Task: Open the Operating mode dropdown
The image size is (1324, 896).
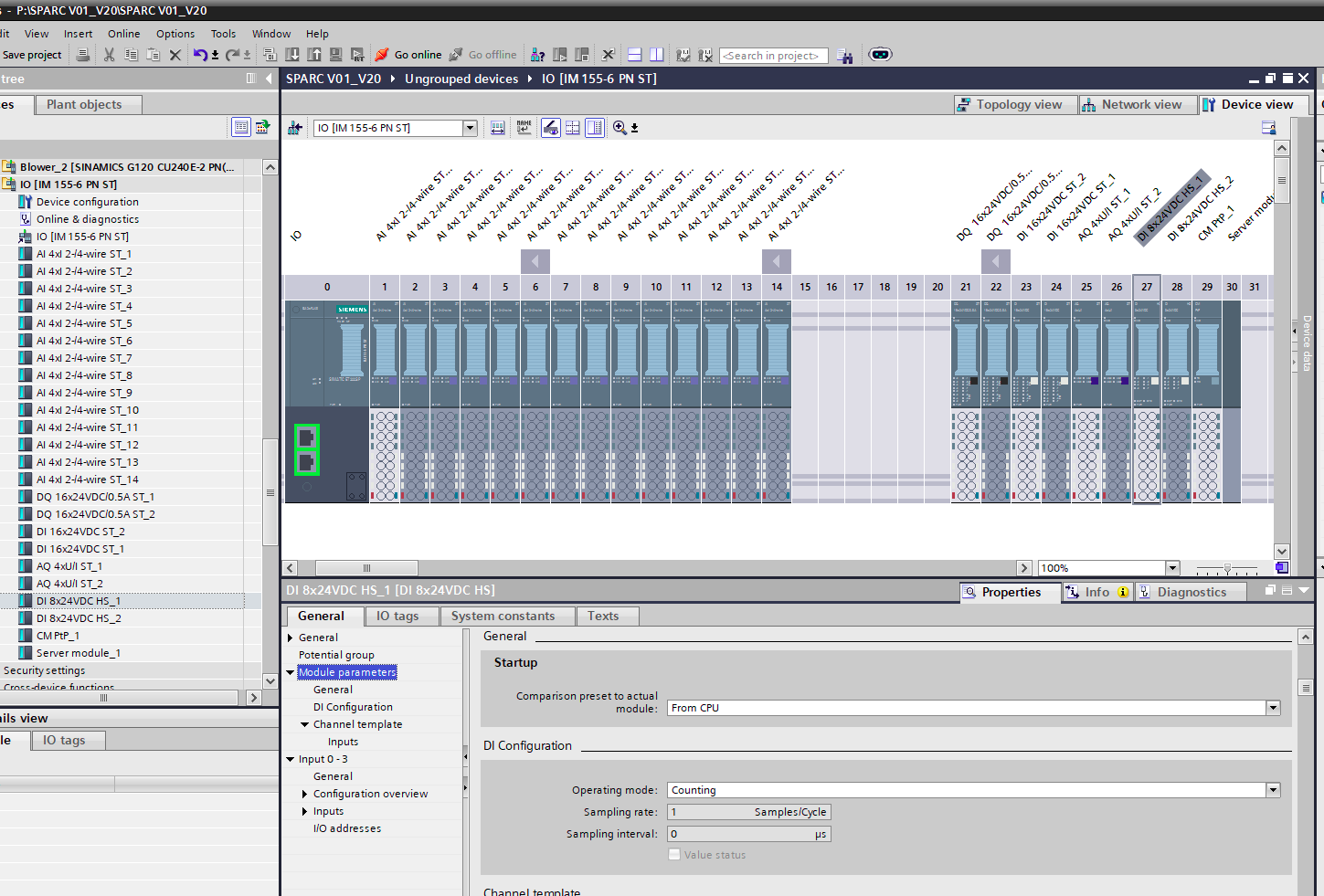Action: (1273, 790)
